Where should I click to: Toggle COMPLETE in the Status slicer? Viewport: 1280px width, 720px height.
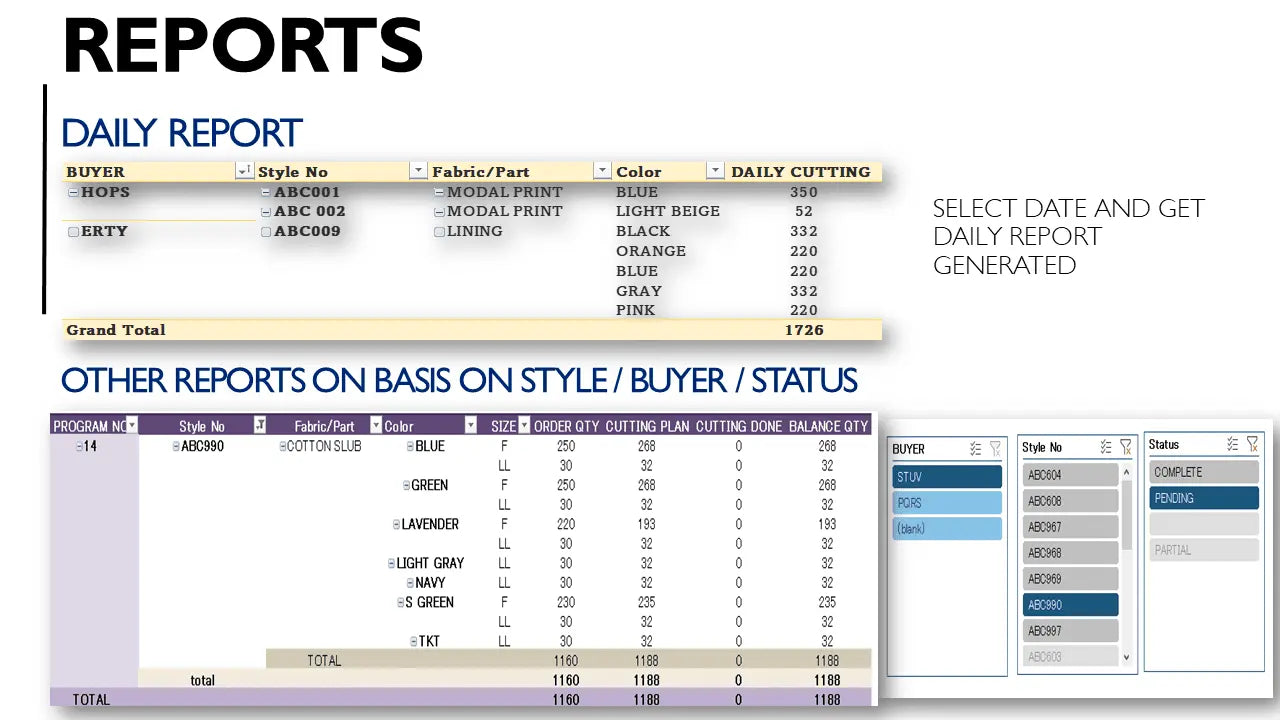[x=1203, y=471]
